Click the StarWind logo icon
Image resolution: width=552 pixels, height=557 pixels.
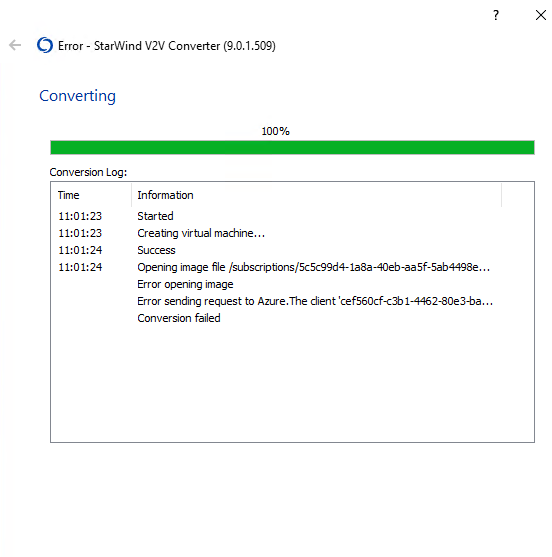45,45
